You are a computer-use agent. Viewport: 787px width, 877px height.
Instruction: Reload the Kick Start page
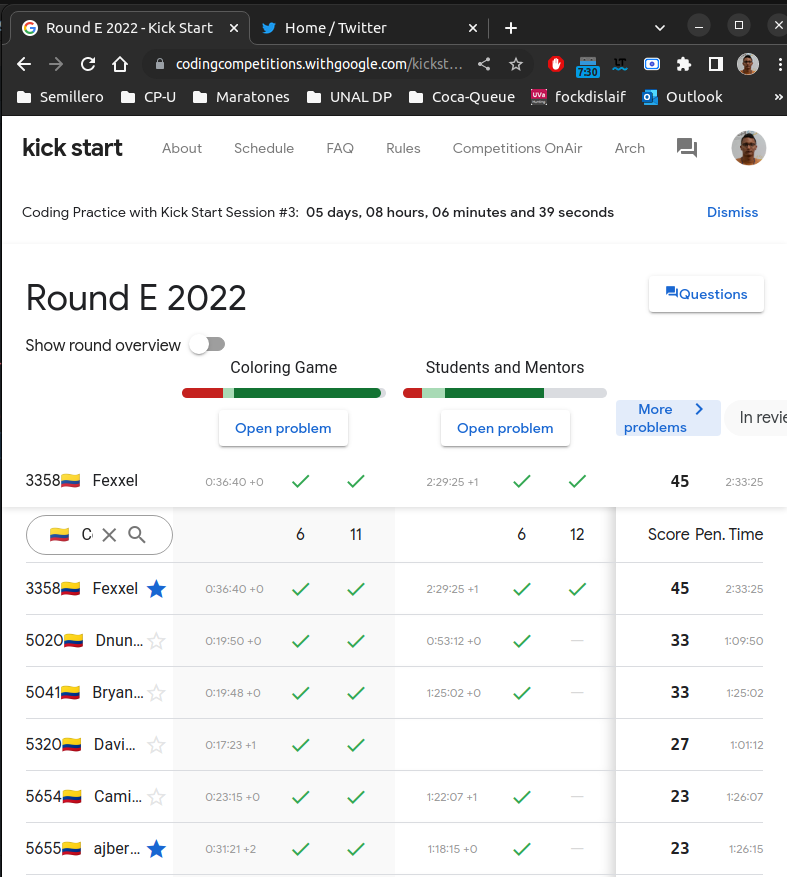(x=88, y=64)
